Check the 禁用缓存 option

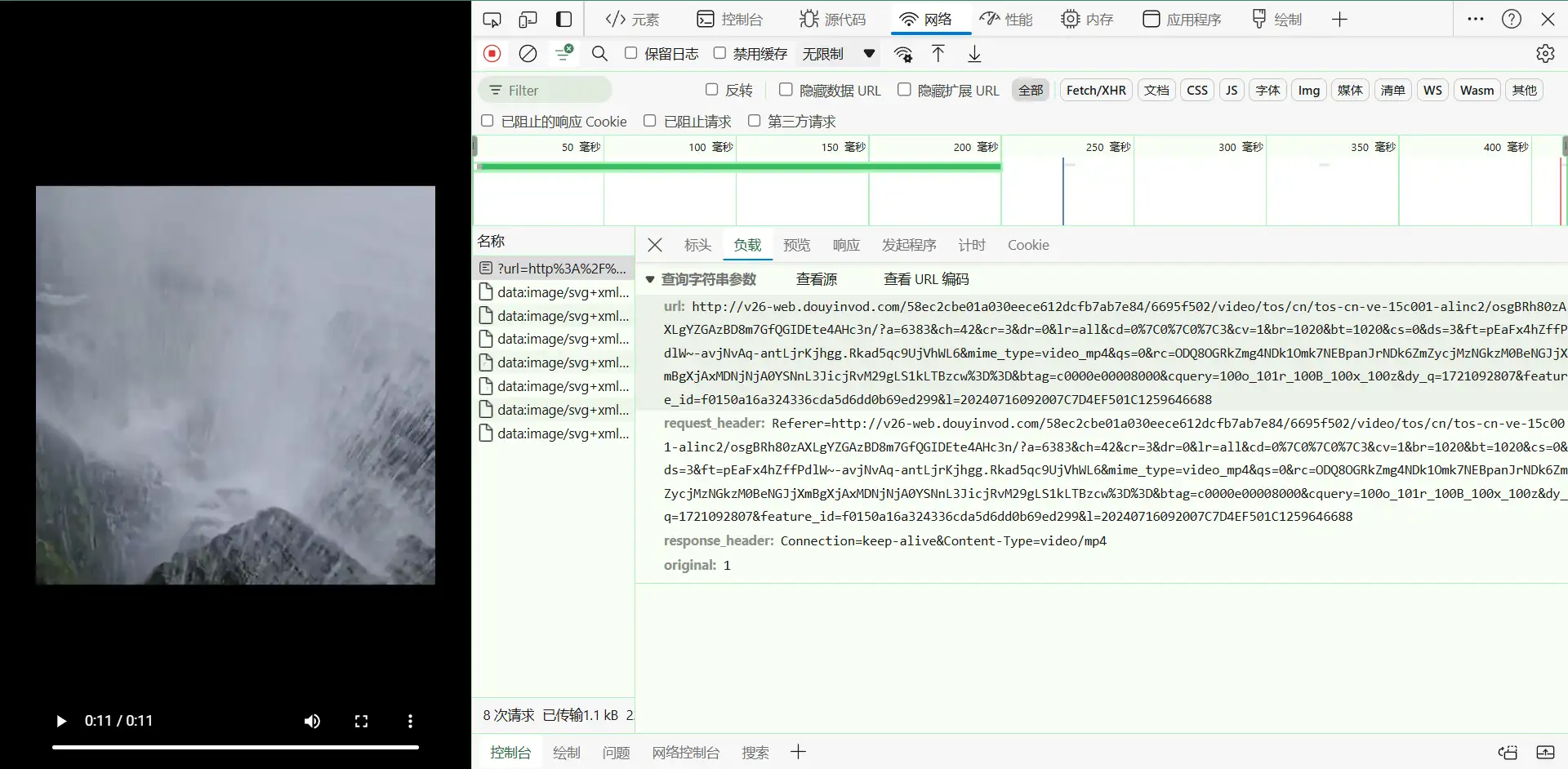pyautogui.click(x=719, y=53)
